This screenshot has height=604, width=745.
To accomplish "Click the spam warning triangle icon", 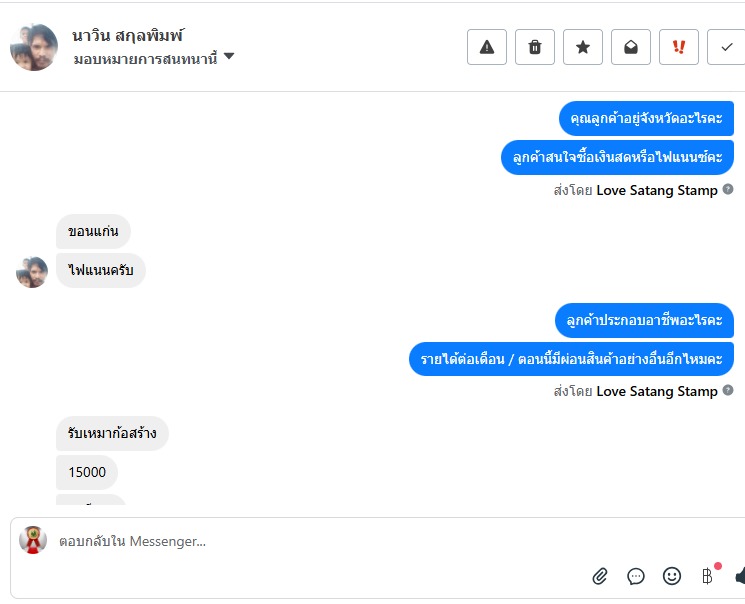I will click(487, 47).
